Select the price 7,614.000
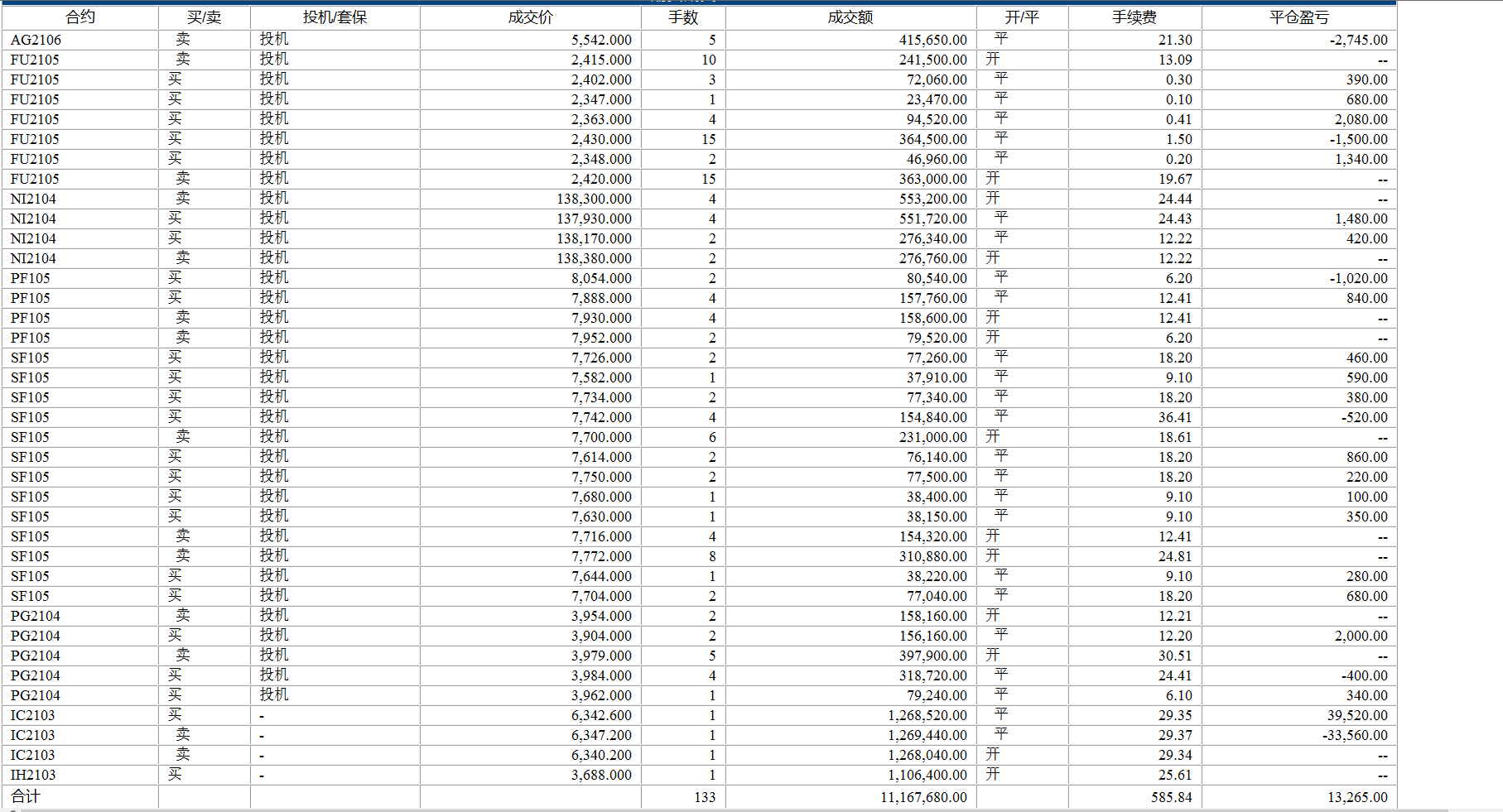The width and height of the screenshot is (1503, 812). (x=601, y=457)
